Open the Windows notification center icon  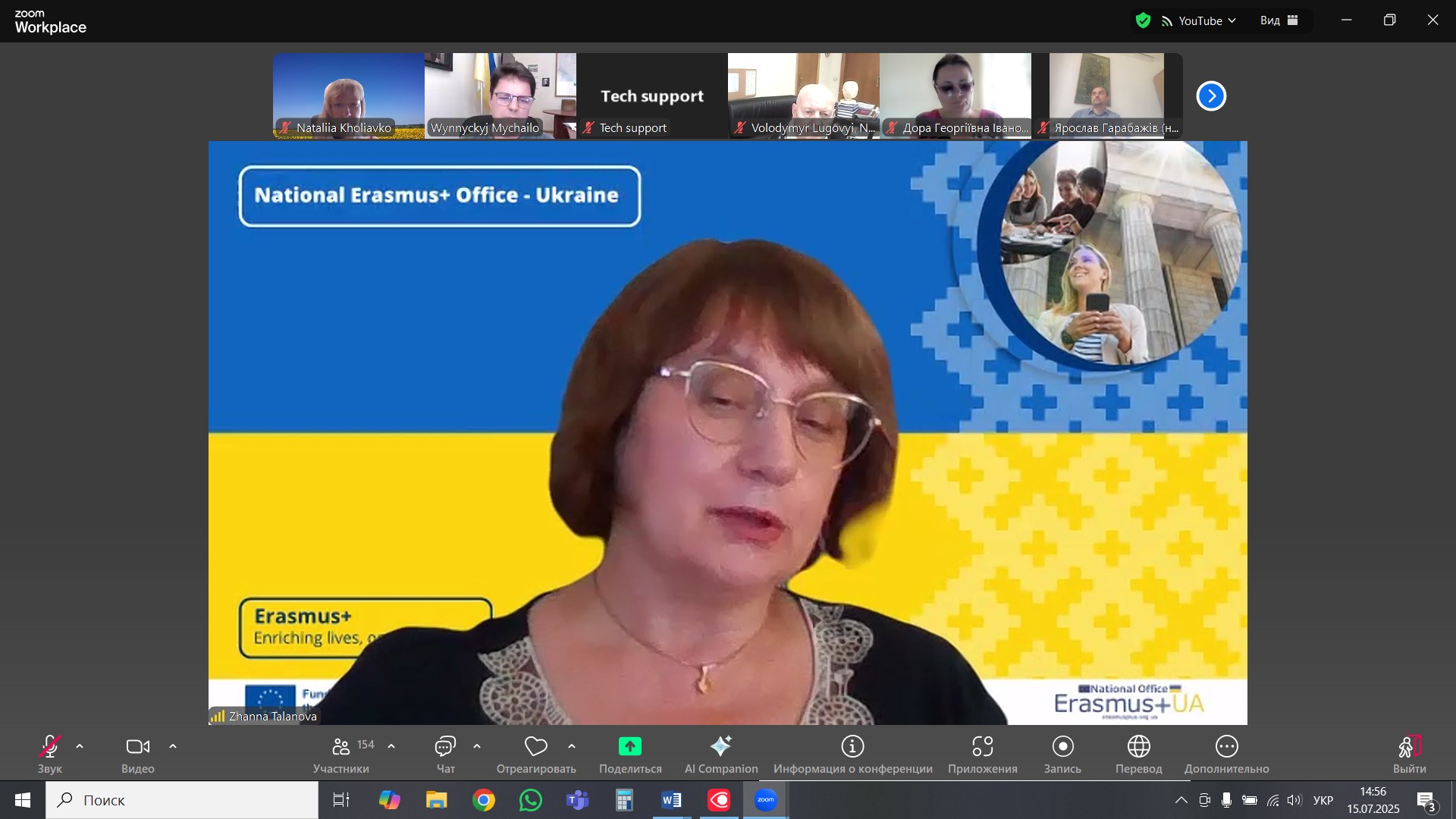[1427, 800]
